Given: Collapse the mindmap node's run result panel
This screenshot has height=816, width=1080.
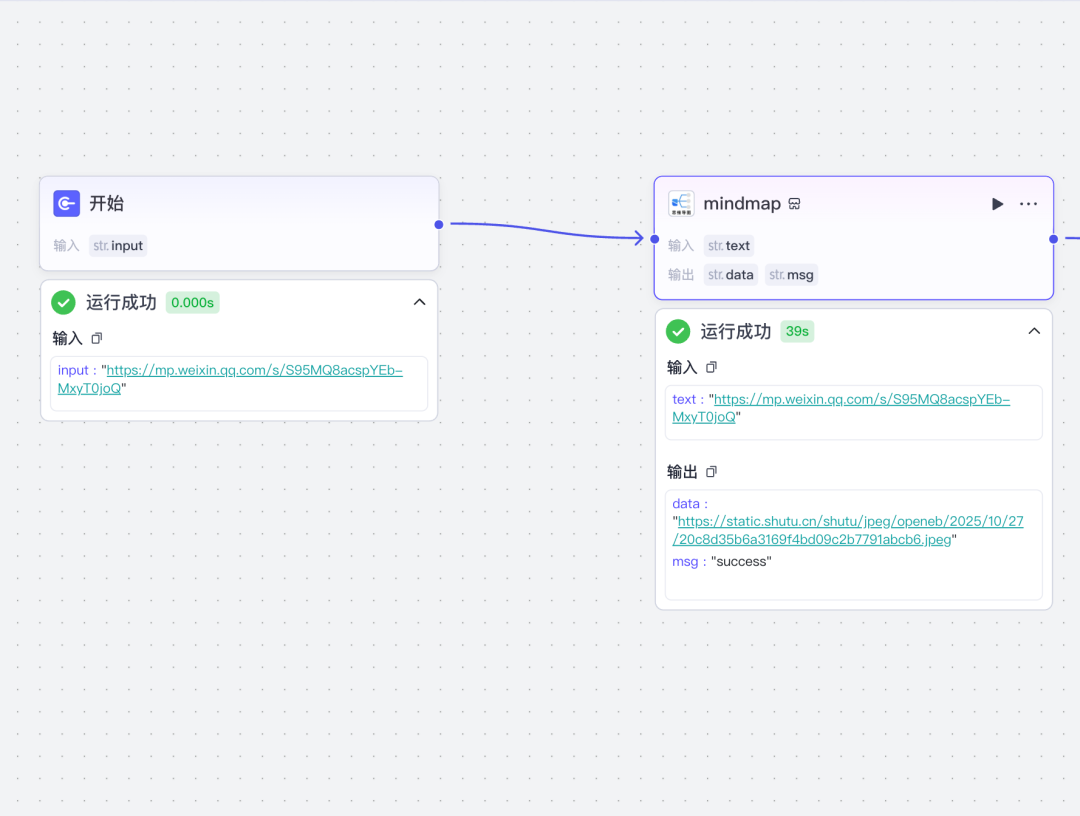Looking at the screenshot, I should (1034, 331).
